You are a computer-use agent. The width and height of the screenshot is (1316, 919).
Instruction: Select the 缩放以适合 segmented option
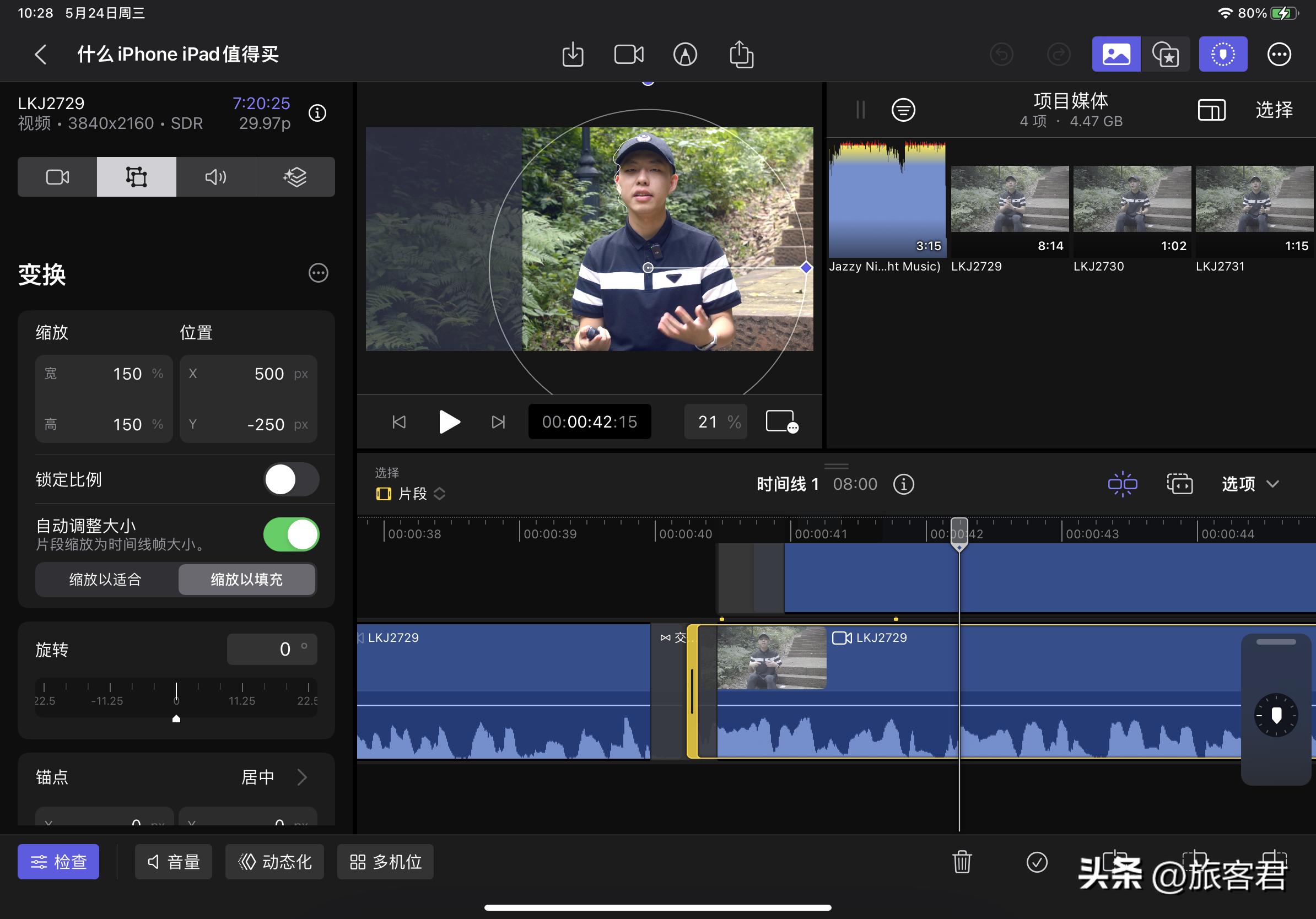tap(106, 579)
